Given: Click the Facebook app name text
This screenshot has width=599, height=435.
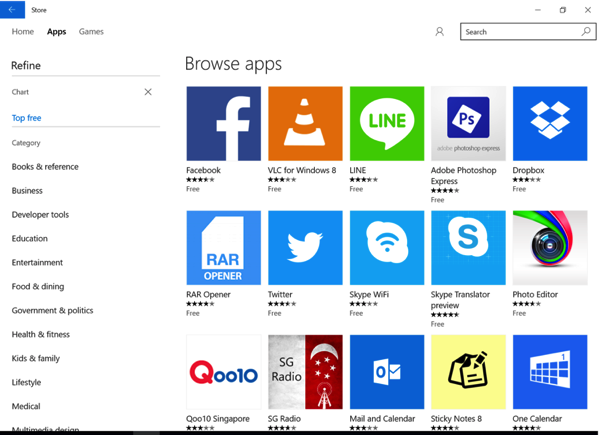Looking at the screenshot, I should point(203,170).
